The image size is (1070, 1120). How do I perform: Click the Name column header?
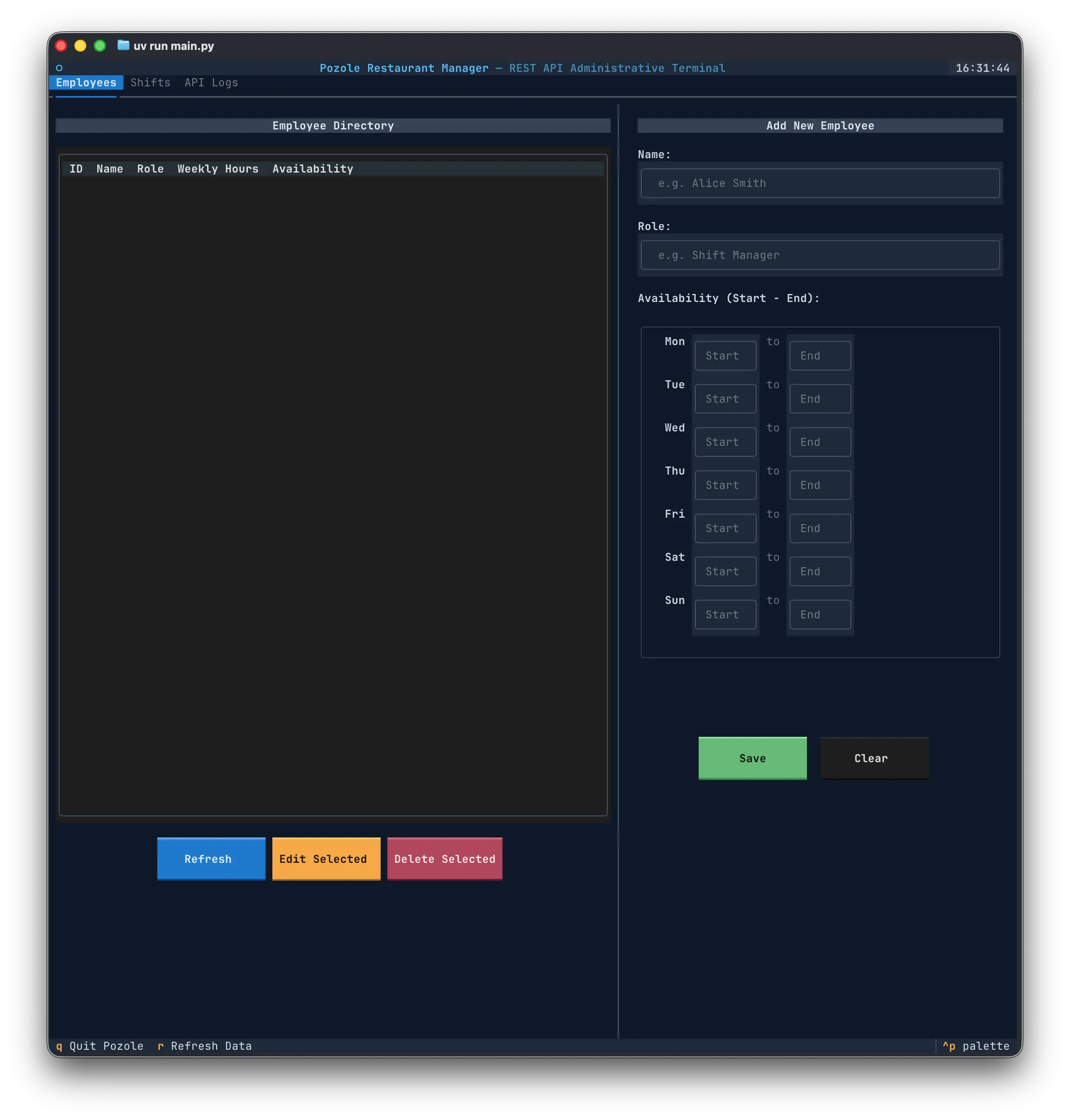pos(110,169)
